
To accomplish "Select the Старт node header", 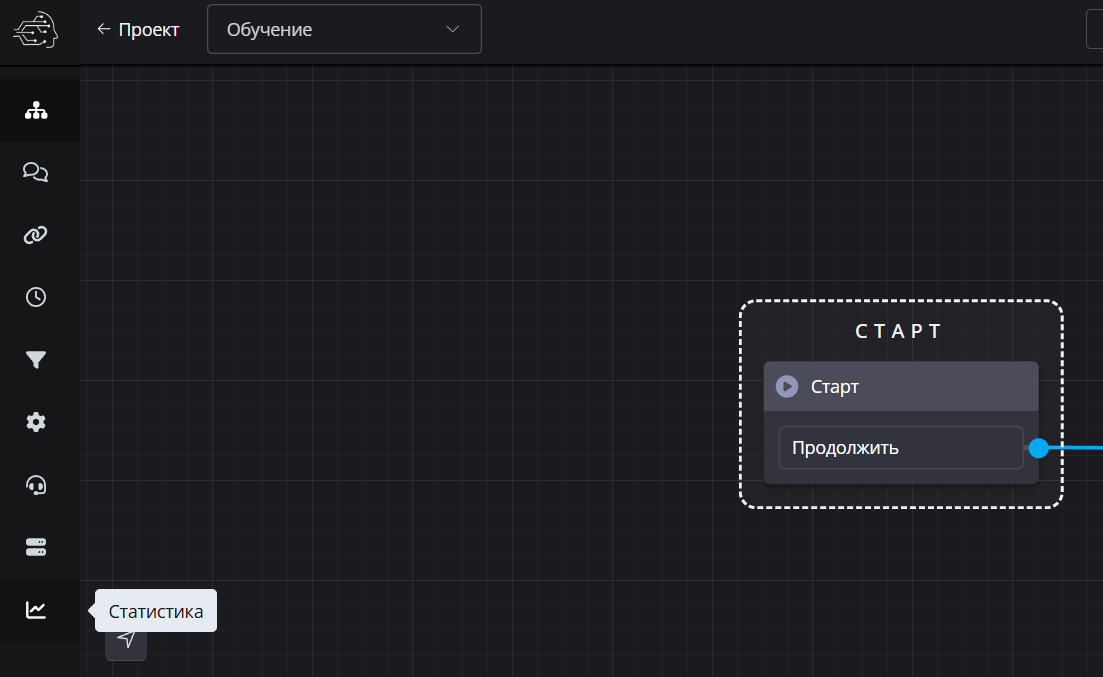I will [900, 386].
